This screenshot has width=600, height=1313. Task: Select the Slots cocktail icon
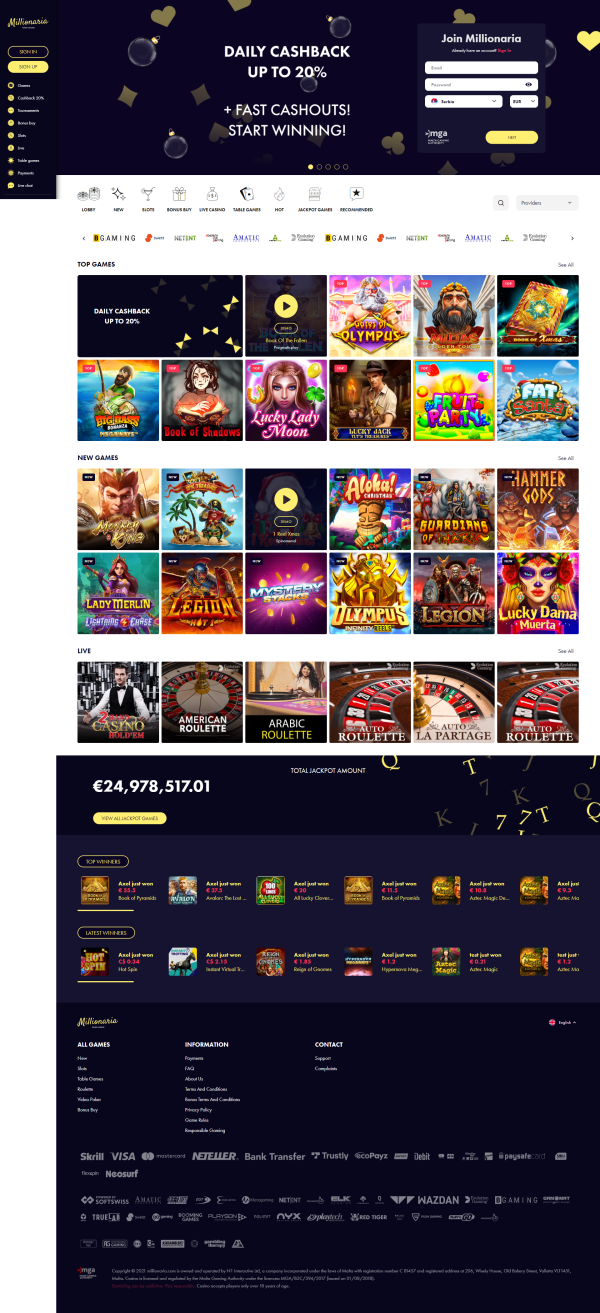tap(148, 198)
